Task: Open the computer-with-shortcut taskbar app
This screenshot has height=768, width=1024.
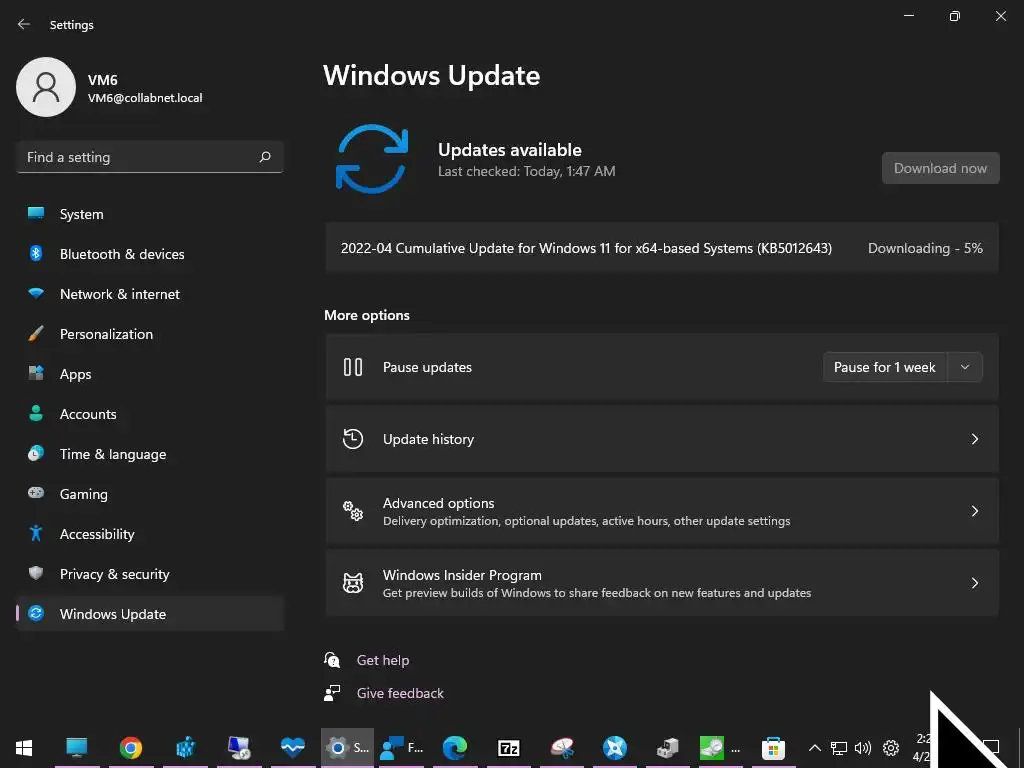Action: [x=239, y=747]
